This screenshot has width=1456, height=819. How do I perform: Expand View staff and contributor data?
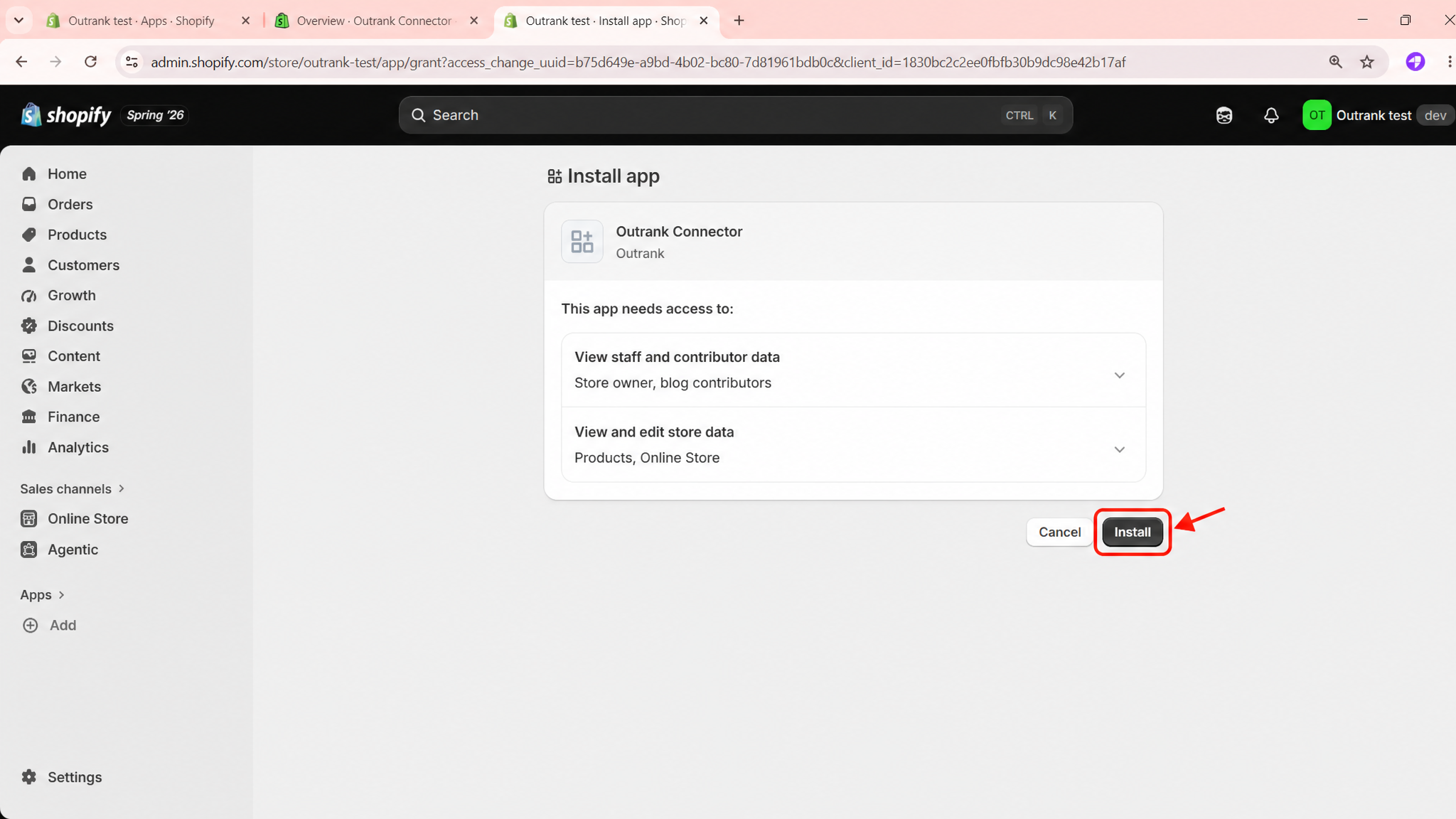pos(1119,375)
